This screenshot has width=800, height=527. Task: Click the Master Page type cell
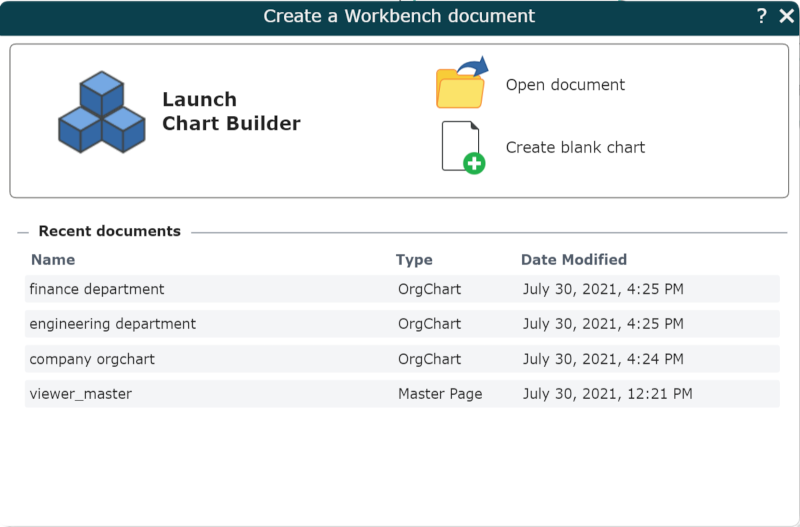(440, 394)
